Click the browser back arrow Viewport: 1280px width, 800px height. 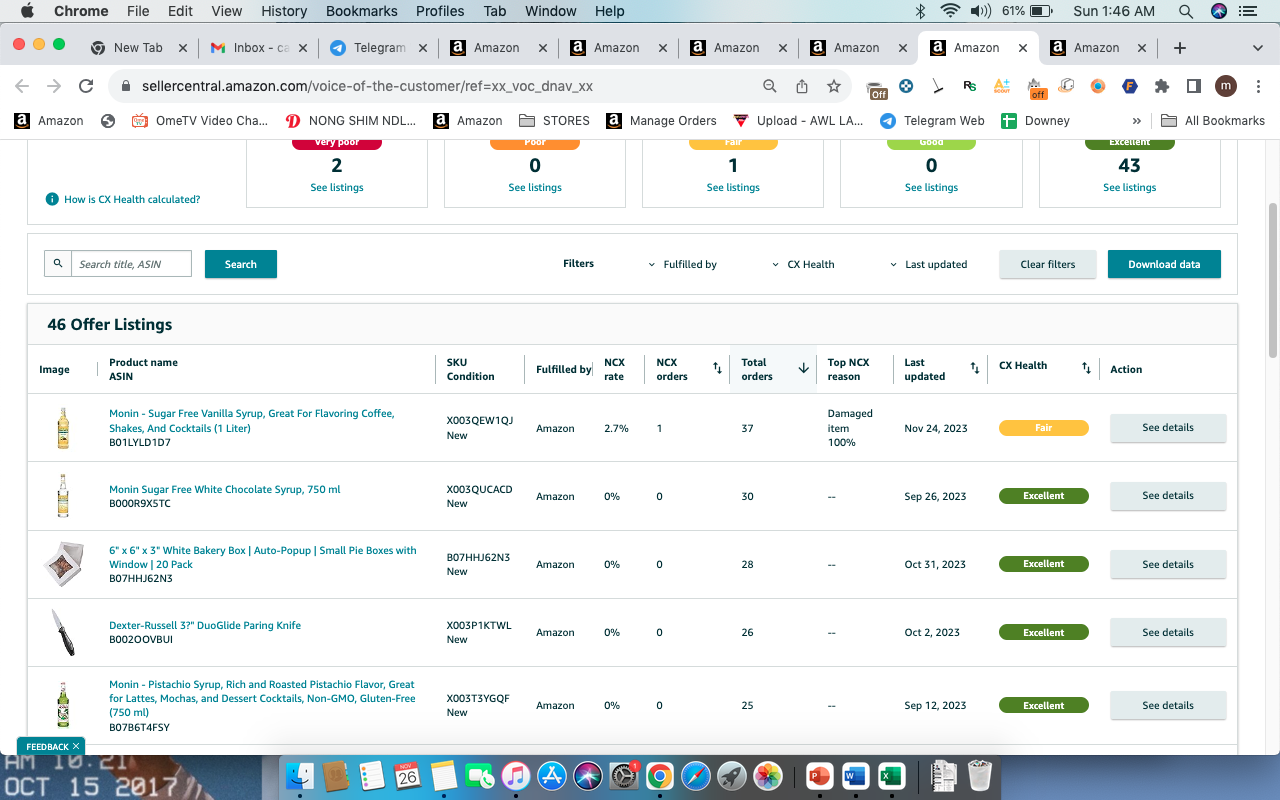coord(22,86)
